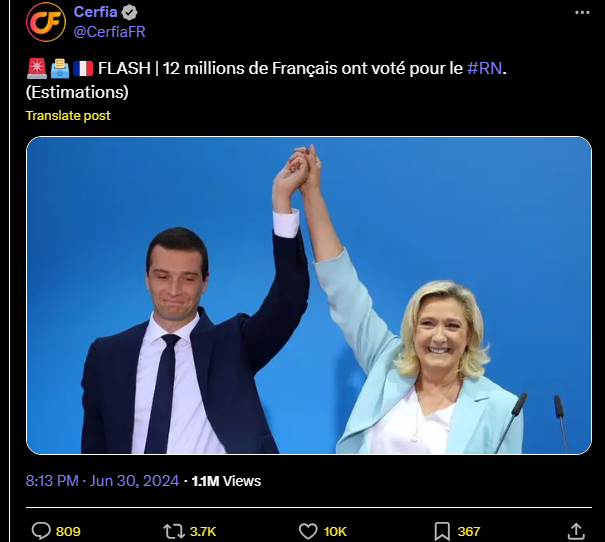Screen dimensions: 605x542
Task: Click the verified badge next to Cerfia
Action: (x=129, y=12)
